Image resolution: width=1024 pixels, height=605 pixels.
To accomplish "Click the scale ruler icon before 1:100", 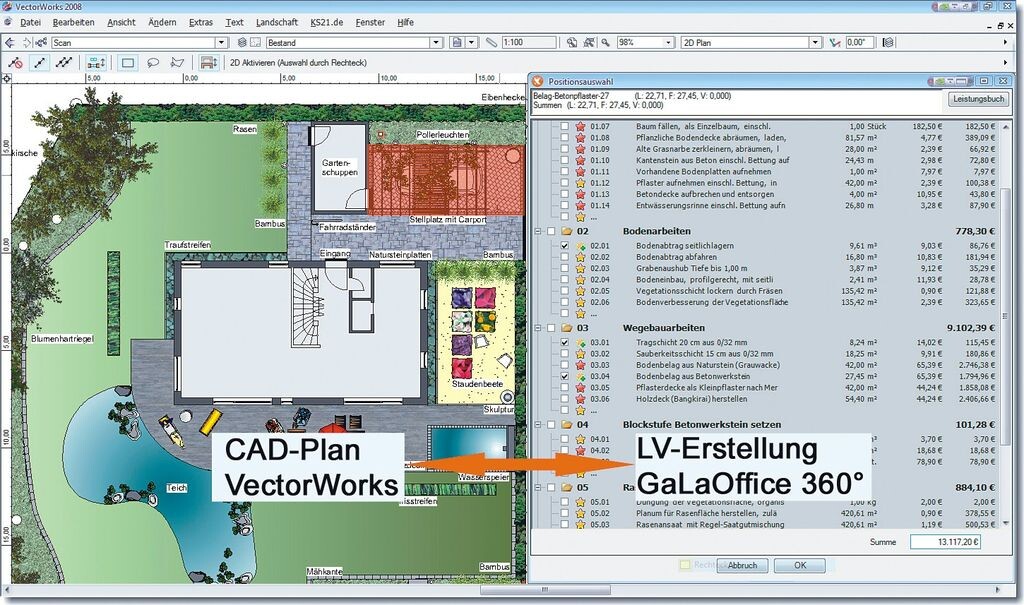I will click(x=491, y=42).
